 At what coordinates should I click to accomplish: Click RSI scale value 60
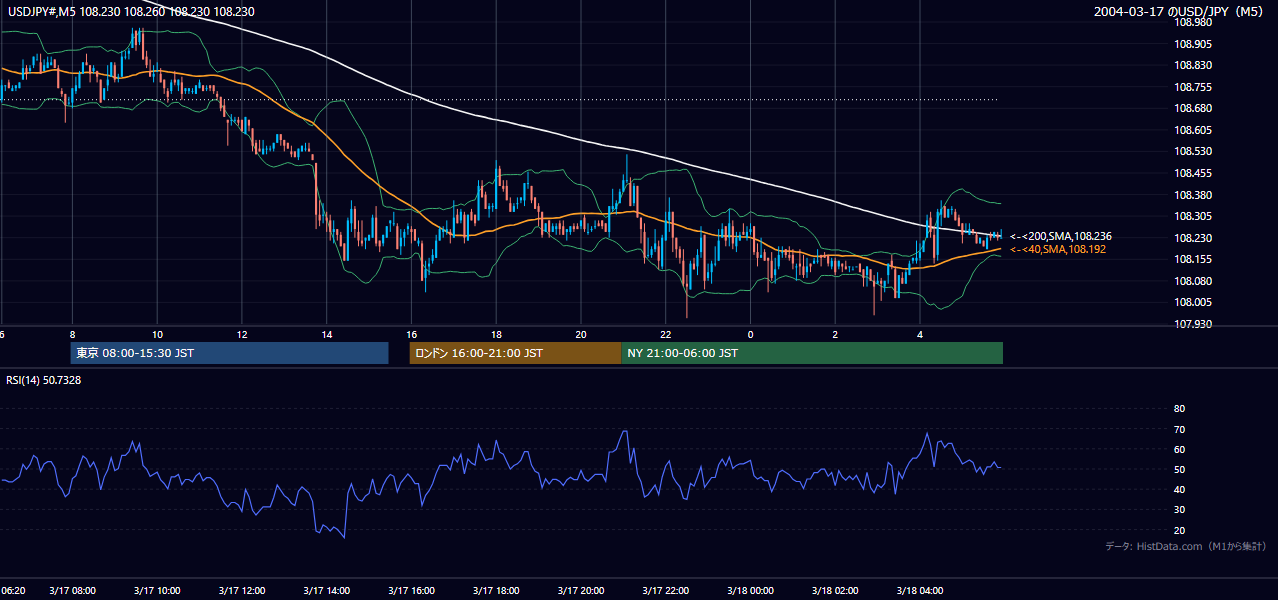pyautogui.click(x=1179, y=449)
